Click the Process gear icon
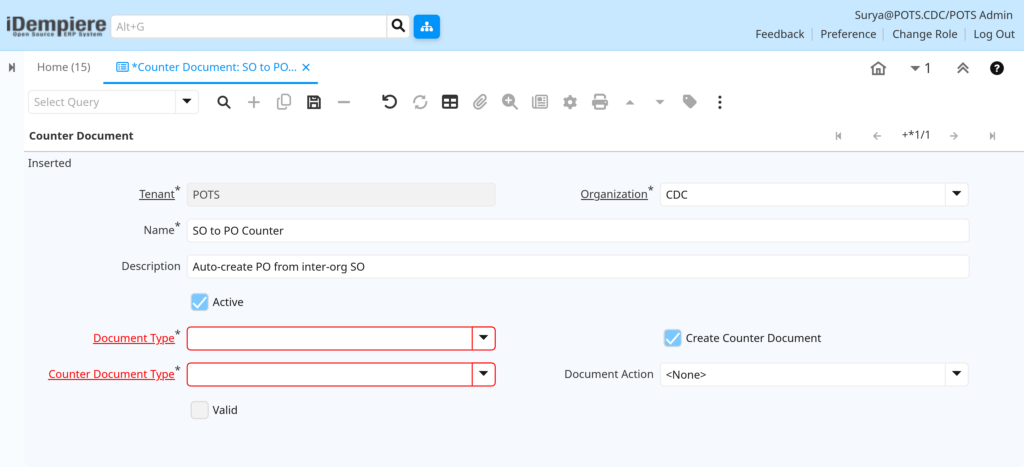The width and height of the screenshot is (1024, 467). point(570,102)
